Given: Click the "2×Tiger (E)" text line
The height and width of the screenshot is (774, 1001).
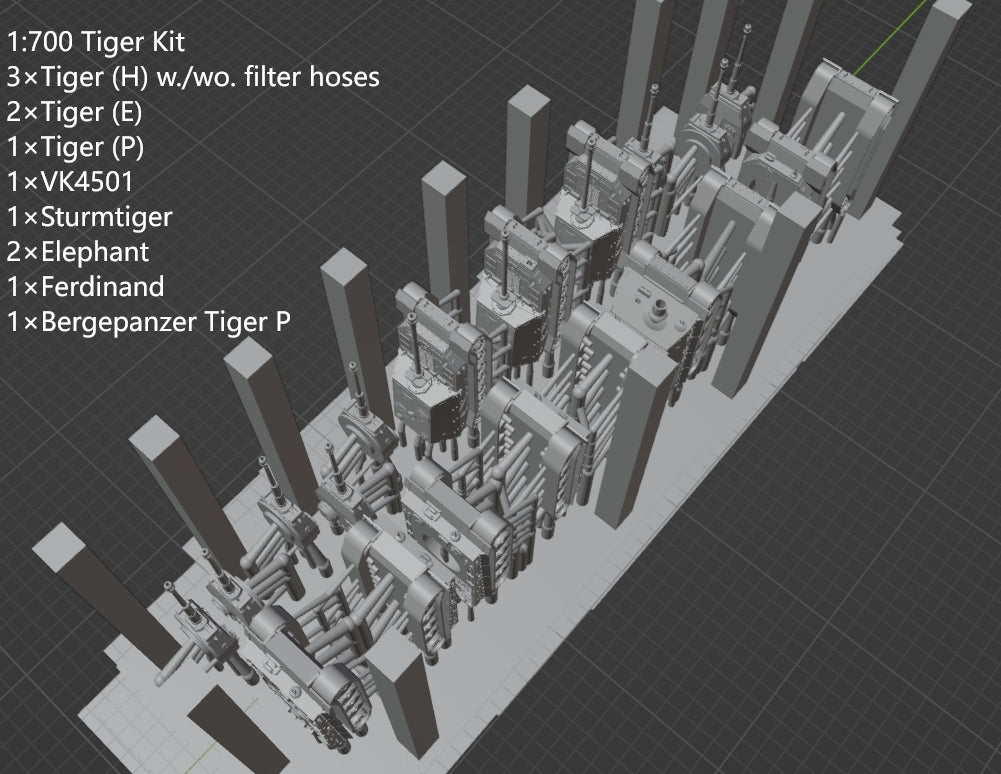Looking at the screenshot, I should (x=74, y=112).
